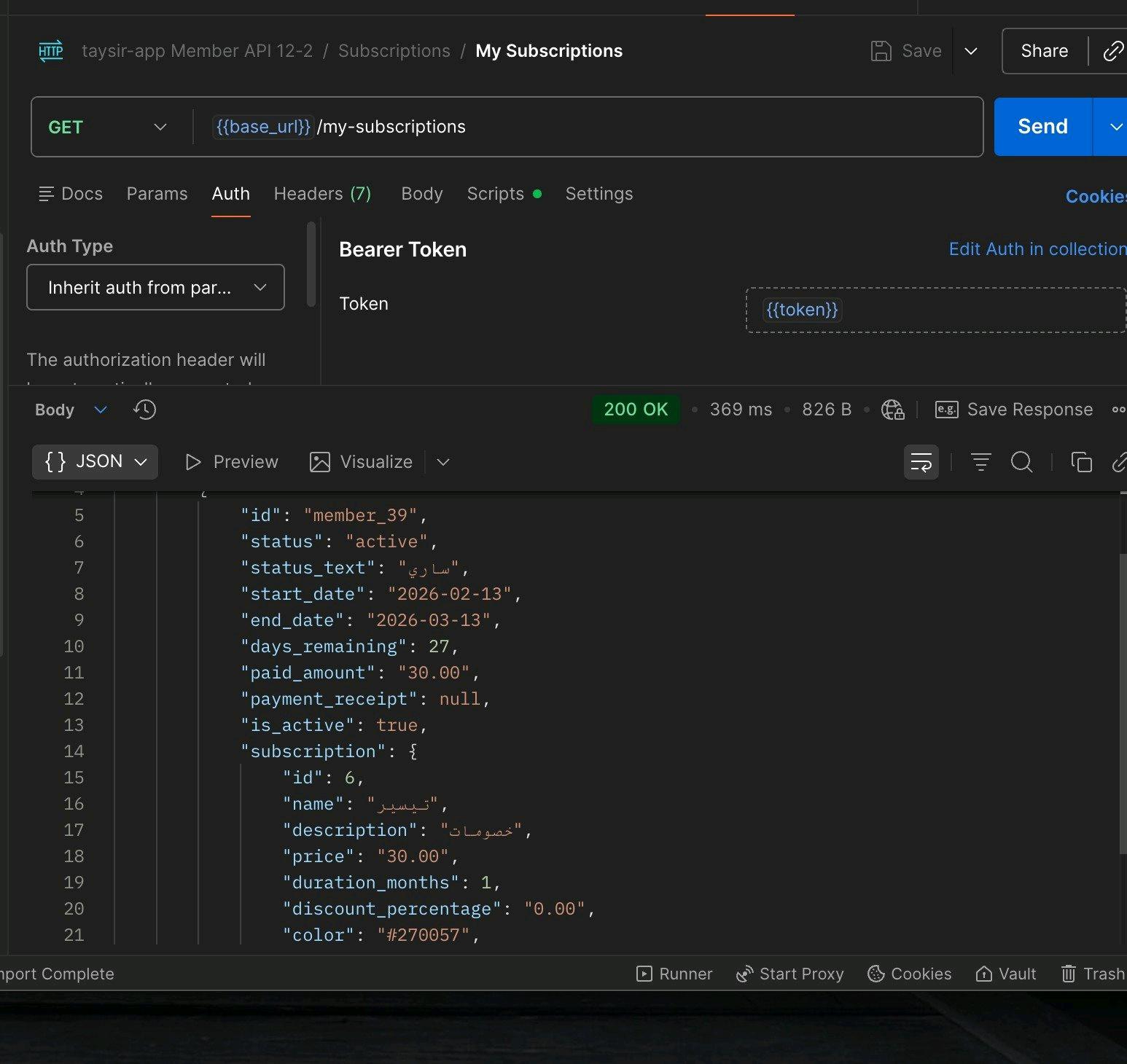Copy request link using the link icon
The image size is (1127, 1064).
[x=1112, y=51]
